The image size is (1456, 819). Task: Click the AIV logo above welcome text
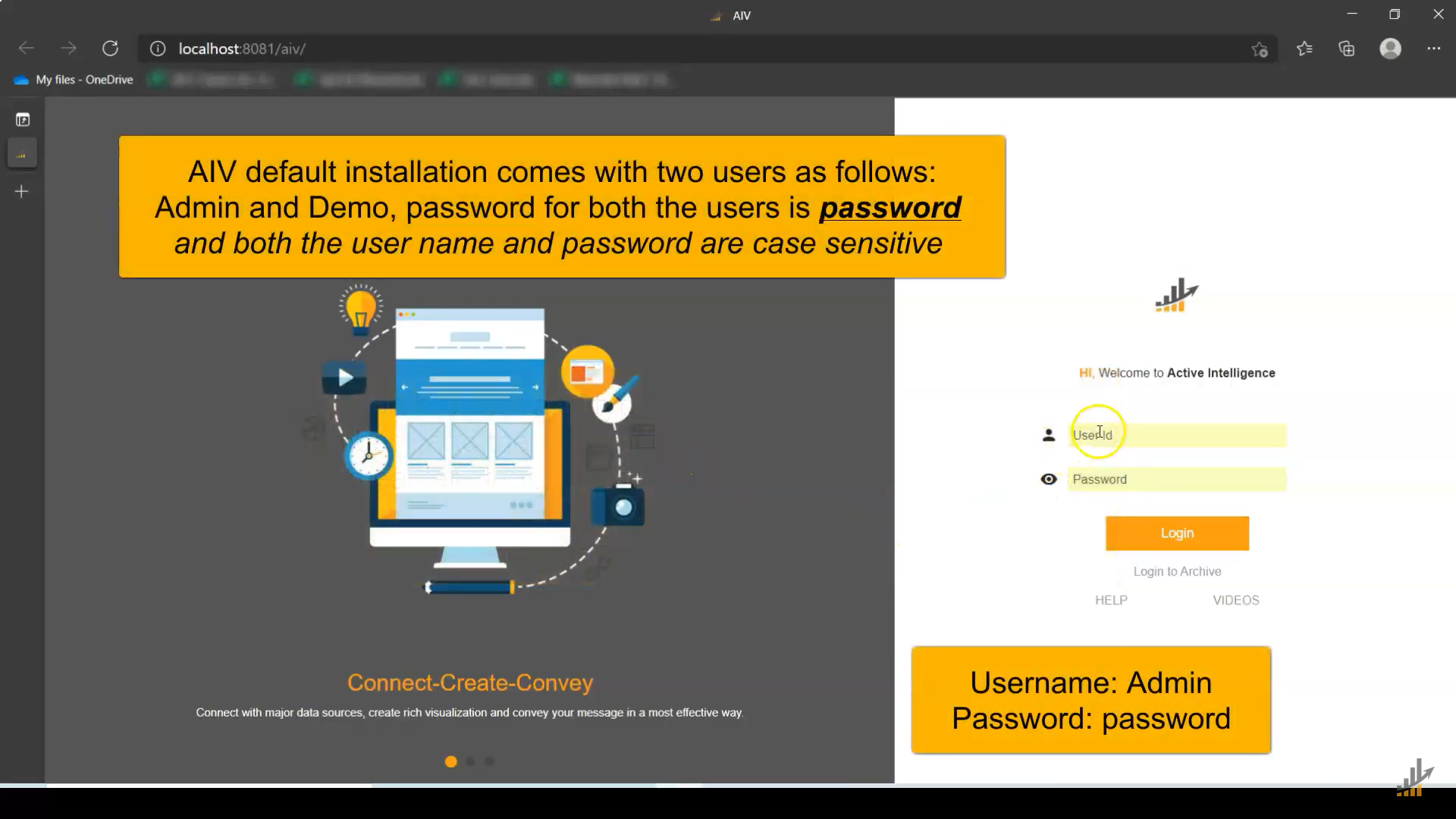point(1176,296)
